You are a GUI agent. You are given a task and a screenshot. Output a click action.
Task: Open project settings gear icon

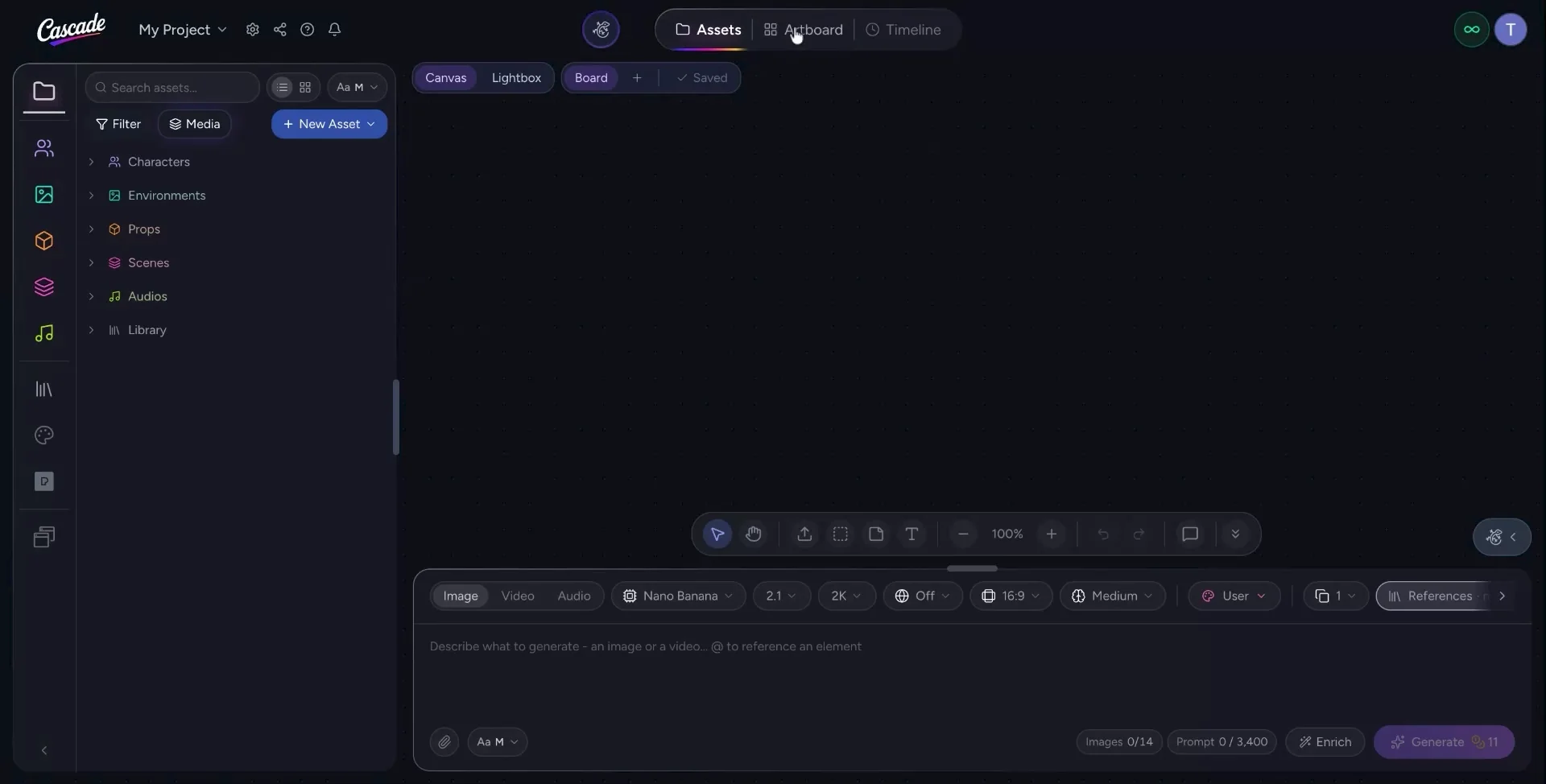(252, 30)
